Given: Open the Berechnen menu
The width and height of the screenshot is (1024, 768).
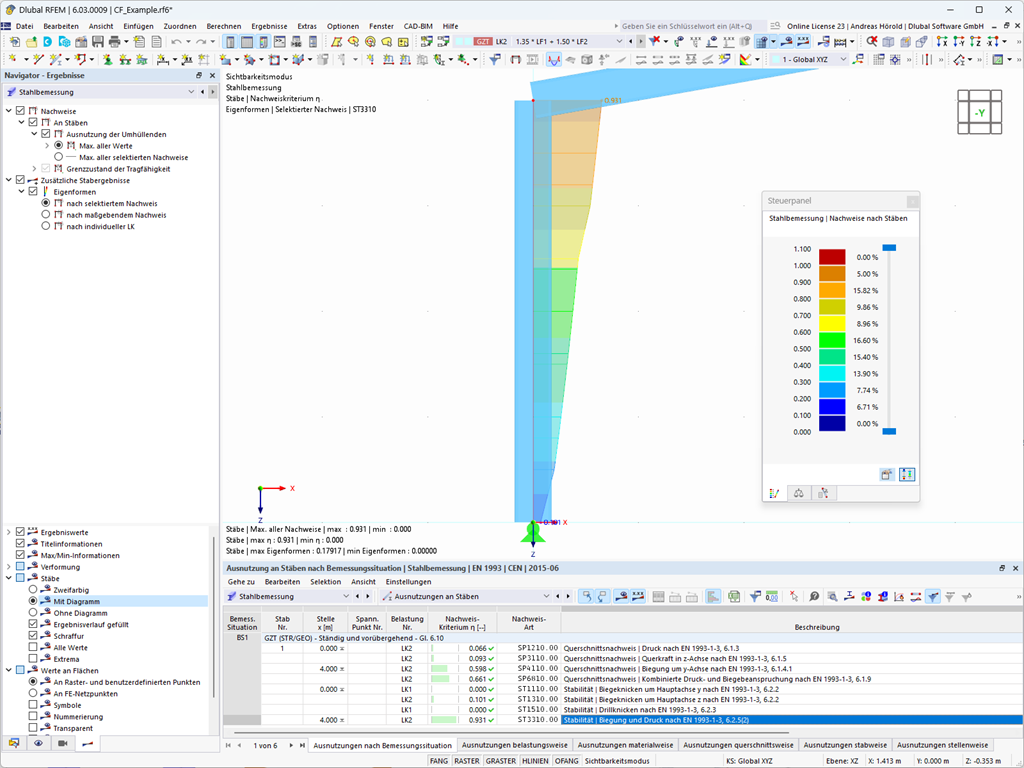Looking at the screenshot, I should coord(223,26).
